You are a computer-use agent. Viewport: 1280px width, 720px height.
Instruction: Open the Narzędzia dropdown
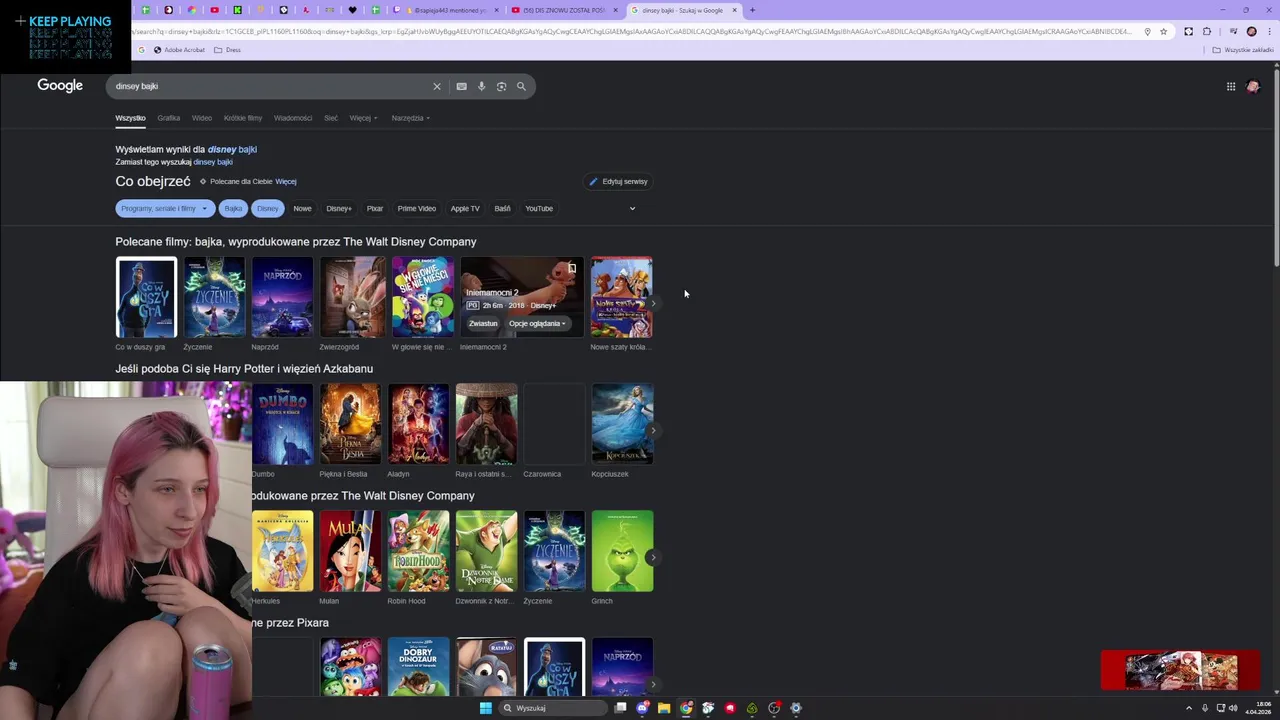pos(410,118)
